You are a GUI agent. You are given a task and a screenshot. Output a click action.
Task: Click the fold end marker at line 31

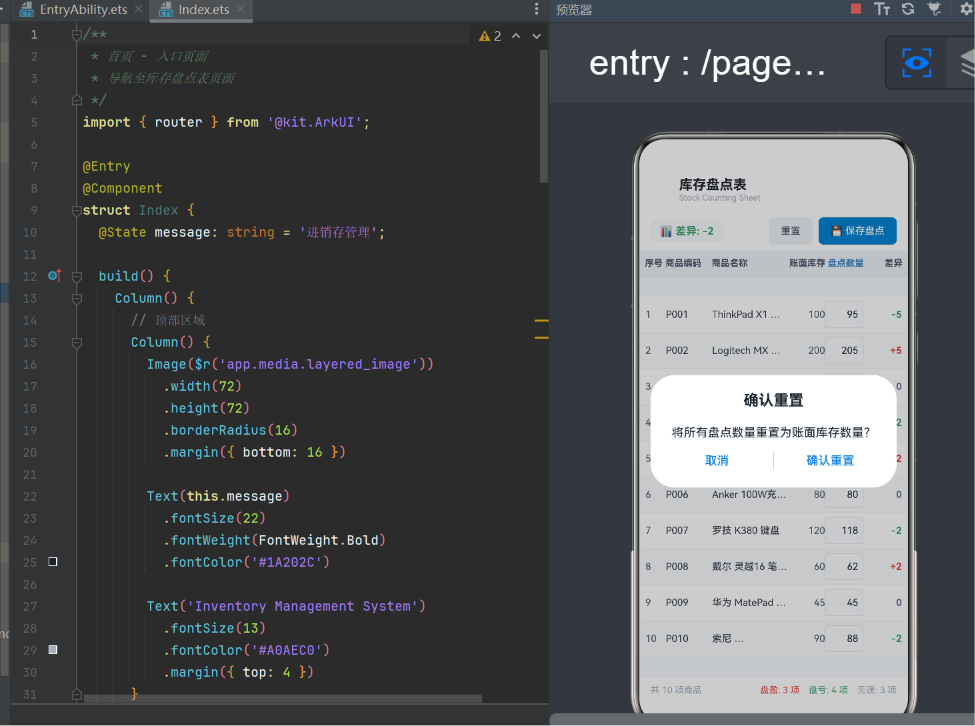[x=76, y=694]
